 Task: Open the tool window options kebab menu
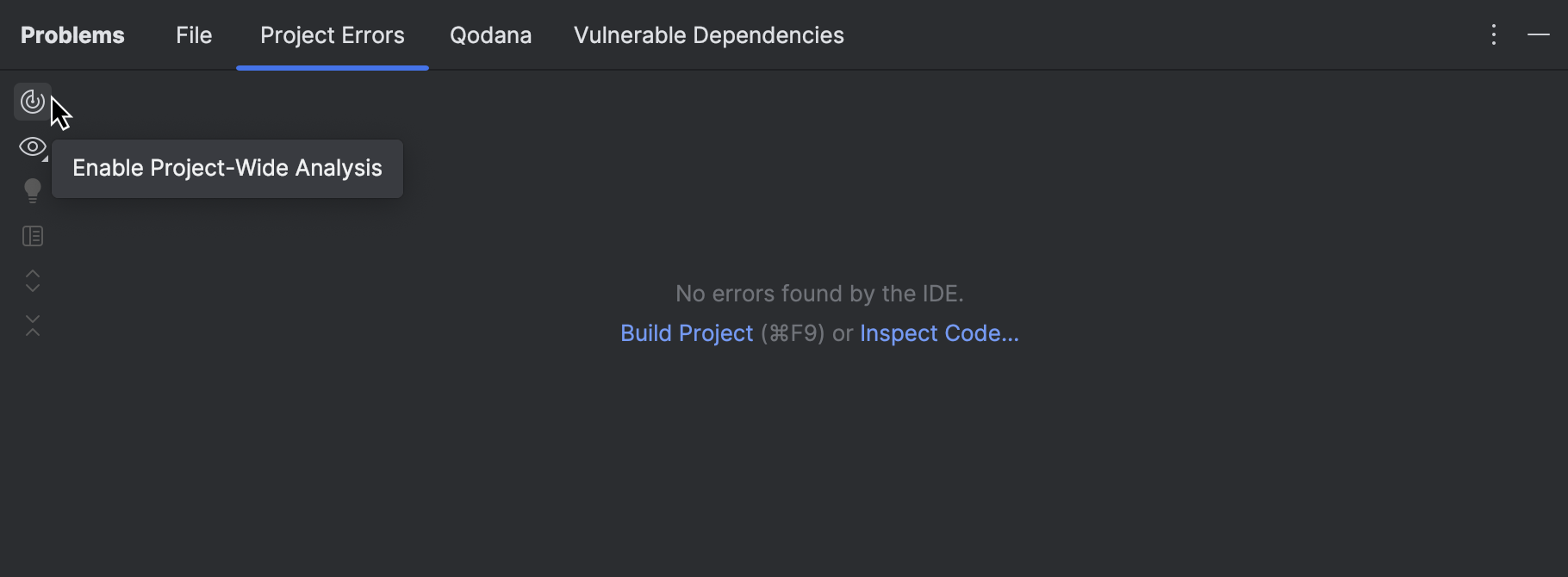(x=1492, y=34)
